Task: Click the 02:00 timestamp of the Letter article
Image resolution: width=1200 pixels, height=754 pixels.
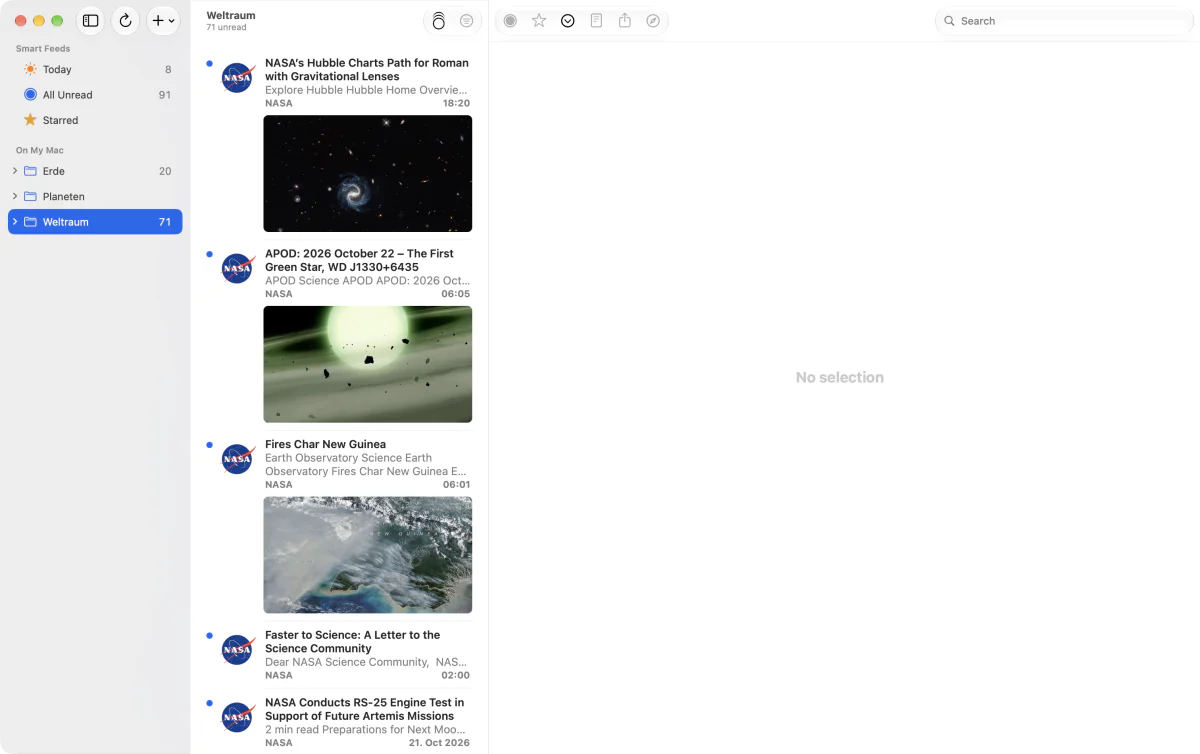Action: pos(456,675)
